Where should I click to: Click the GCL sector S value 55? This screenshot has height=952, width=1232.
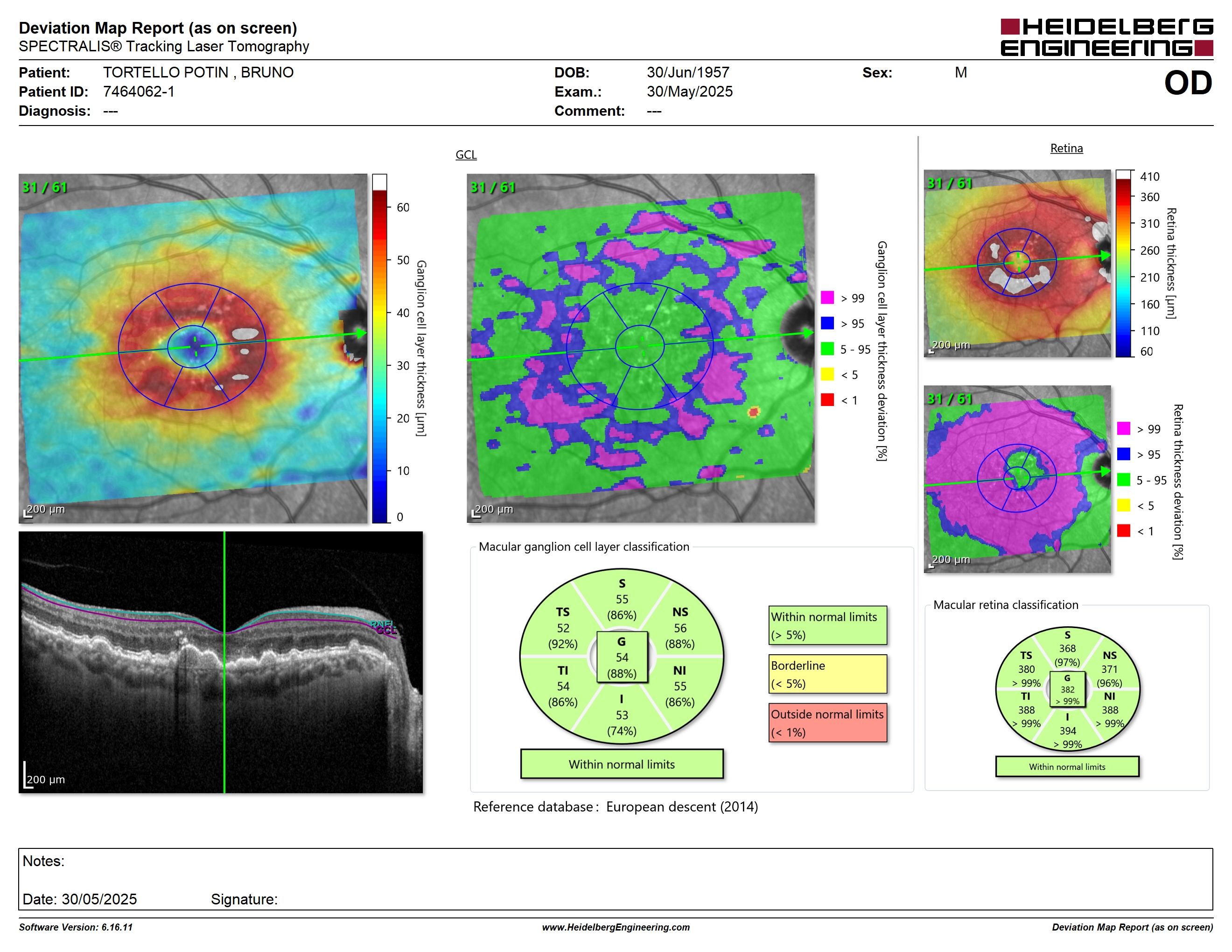coord(622,599)
